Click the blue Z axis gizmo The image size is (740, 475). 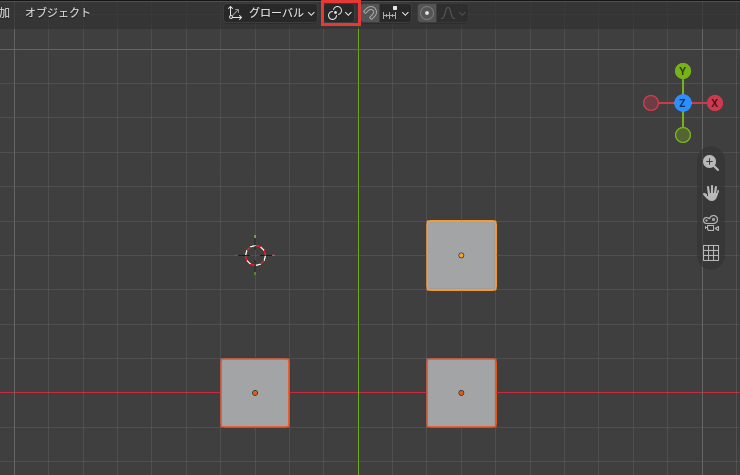click(x=682, y=103)
